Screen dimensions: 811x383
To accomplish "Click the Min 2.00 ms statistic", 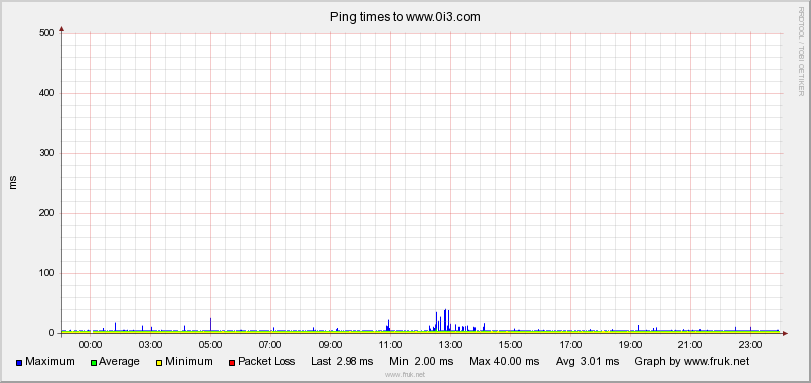I will pos(421,362).
